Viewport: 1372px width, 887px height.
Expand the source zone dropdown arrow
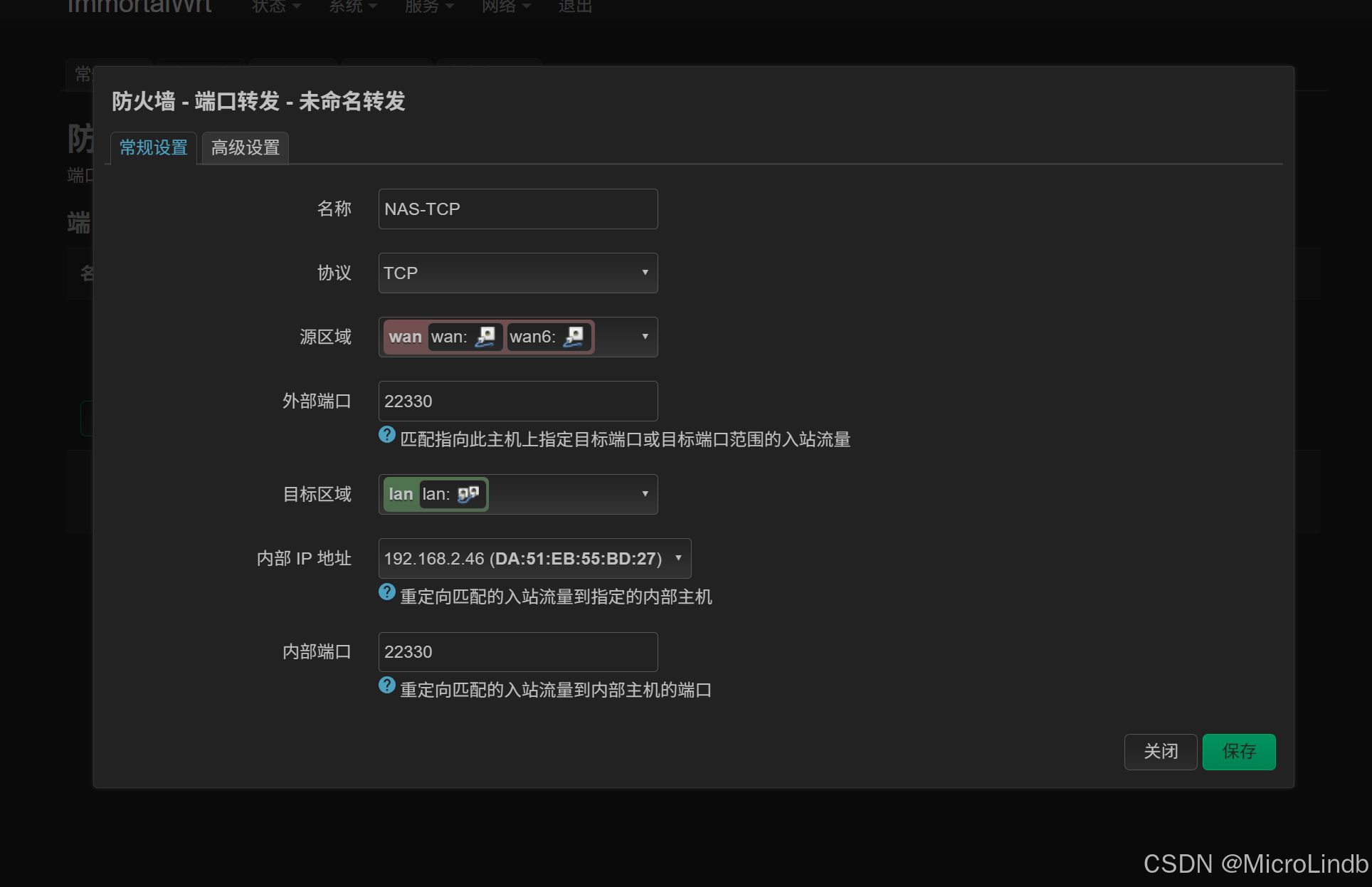(x=645, y=337)
